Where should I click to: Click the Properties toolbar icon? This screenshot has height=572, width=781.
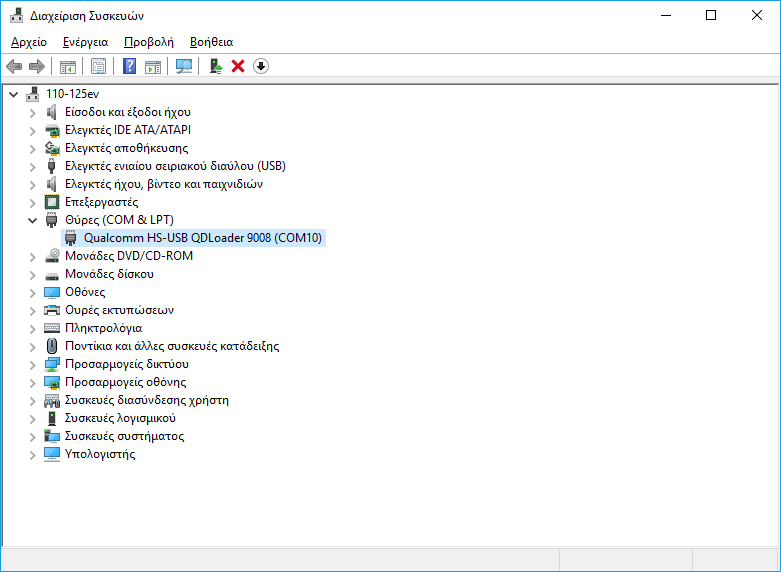point(98,66)
